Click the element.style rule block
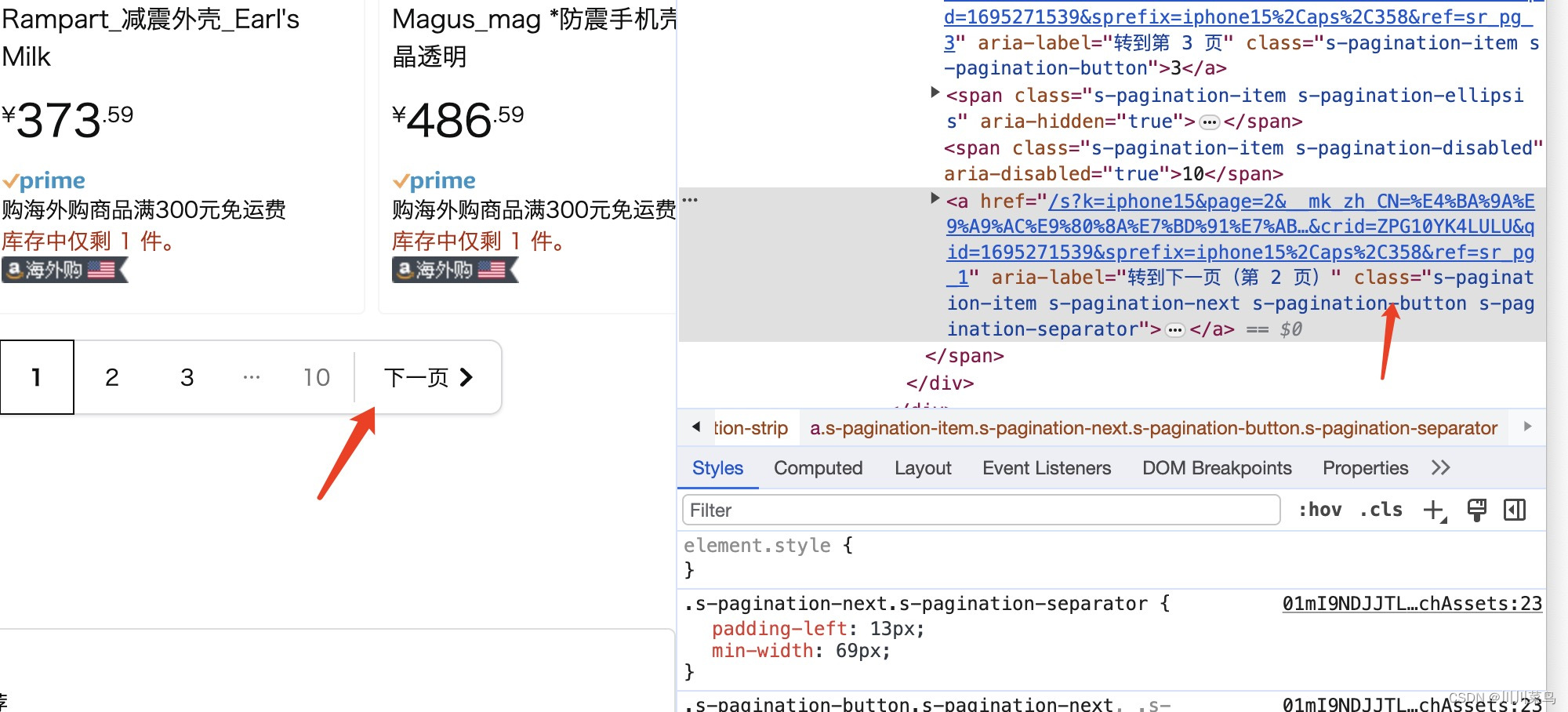The width and height of the screenshot is (1568, 712). pos(1112,557)
